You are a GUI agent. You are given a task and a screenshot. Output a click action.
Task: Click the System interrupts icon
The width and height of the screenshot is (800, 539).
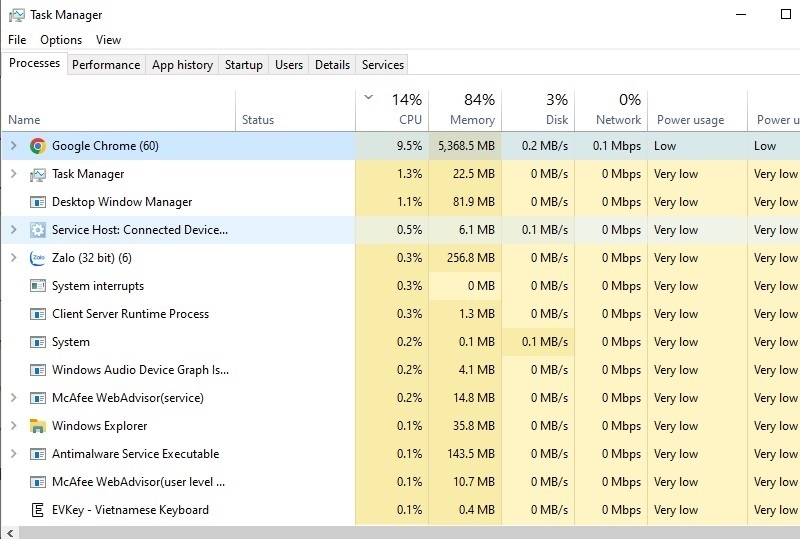38,286
